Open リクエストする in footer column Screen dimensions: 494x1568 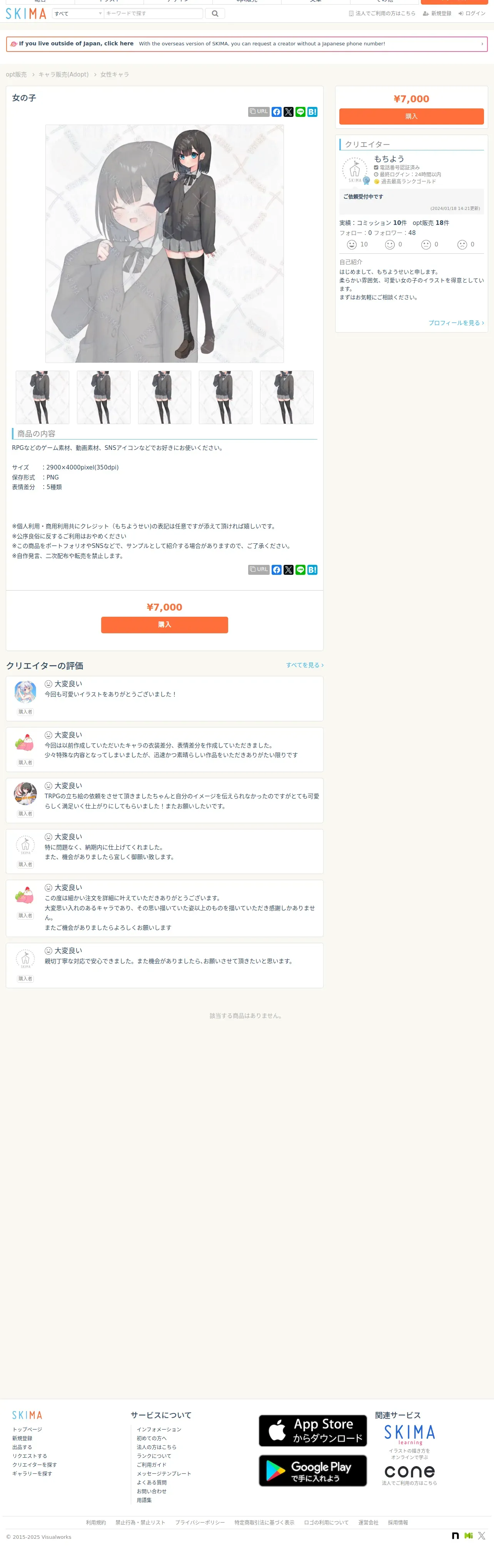(x=30, y=1456)
